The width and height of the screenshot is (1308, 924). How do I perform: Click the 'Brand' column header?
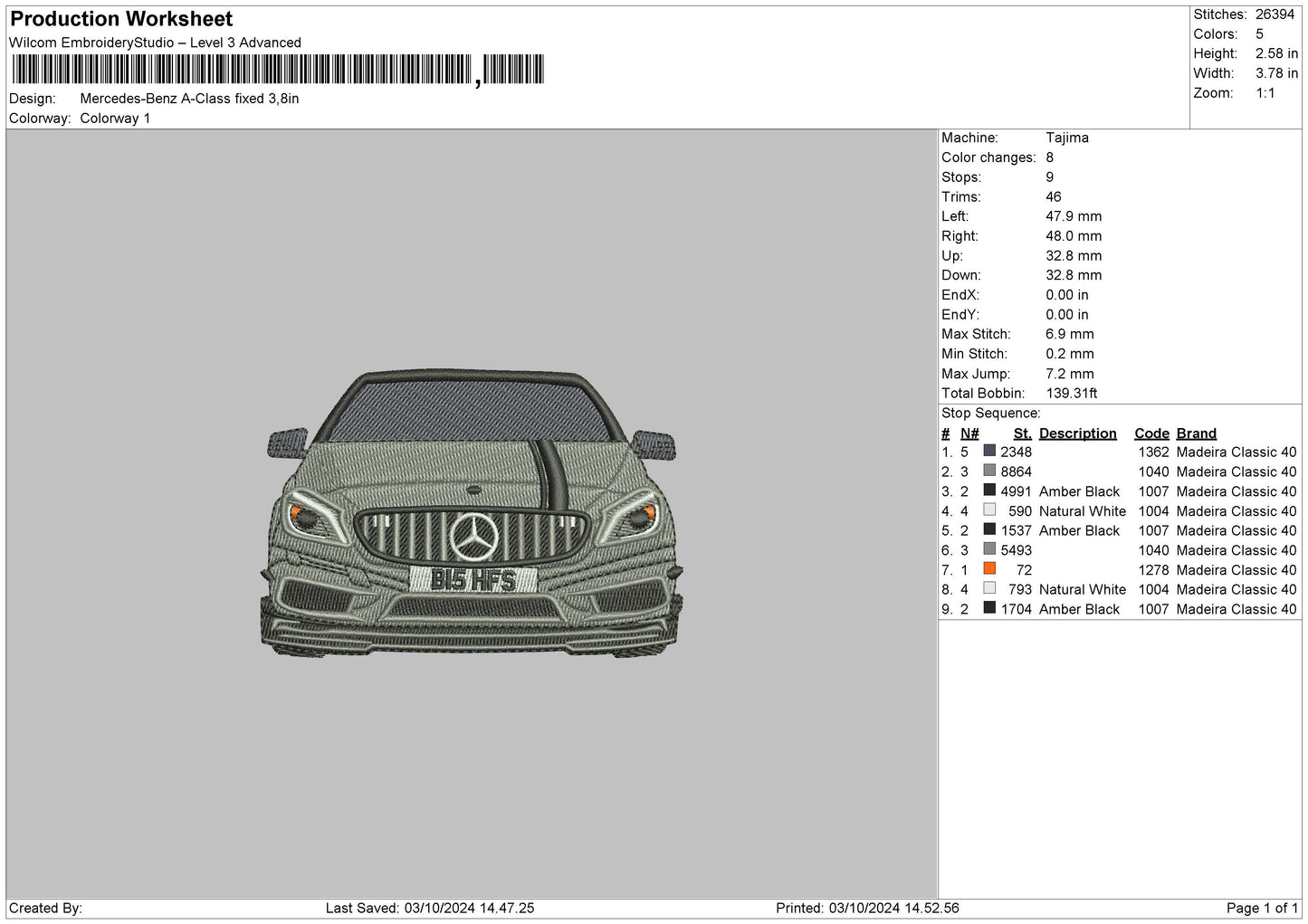pyautogui.click(x=1197, y=433)
